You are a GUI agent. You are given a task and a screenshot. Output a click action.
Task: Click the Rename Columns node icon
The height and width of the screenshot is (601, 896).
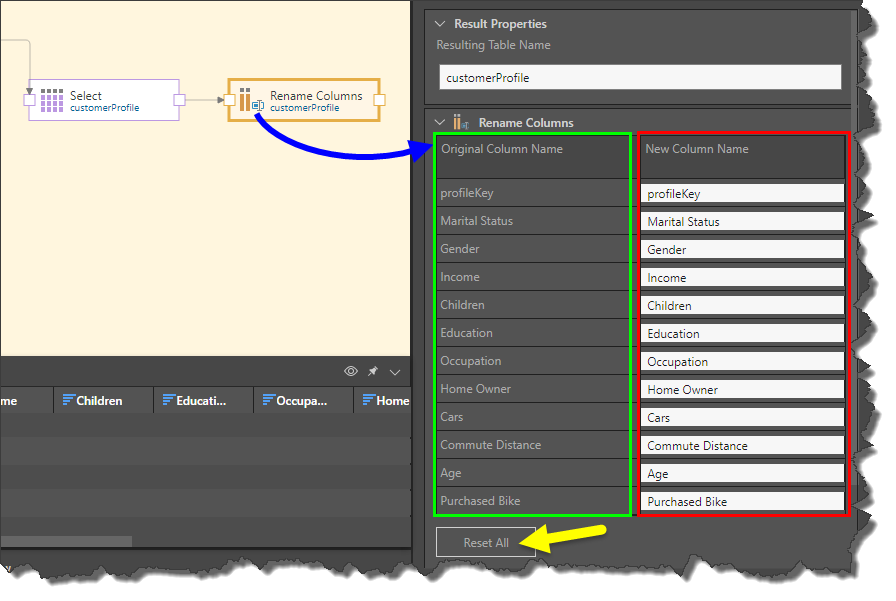245,98
